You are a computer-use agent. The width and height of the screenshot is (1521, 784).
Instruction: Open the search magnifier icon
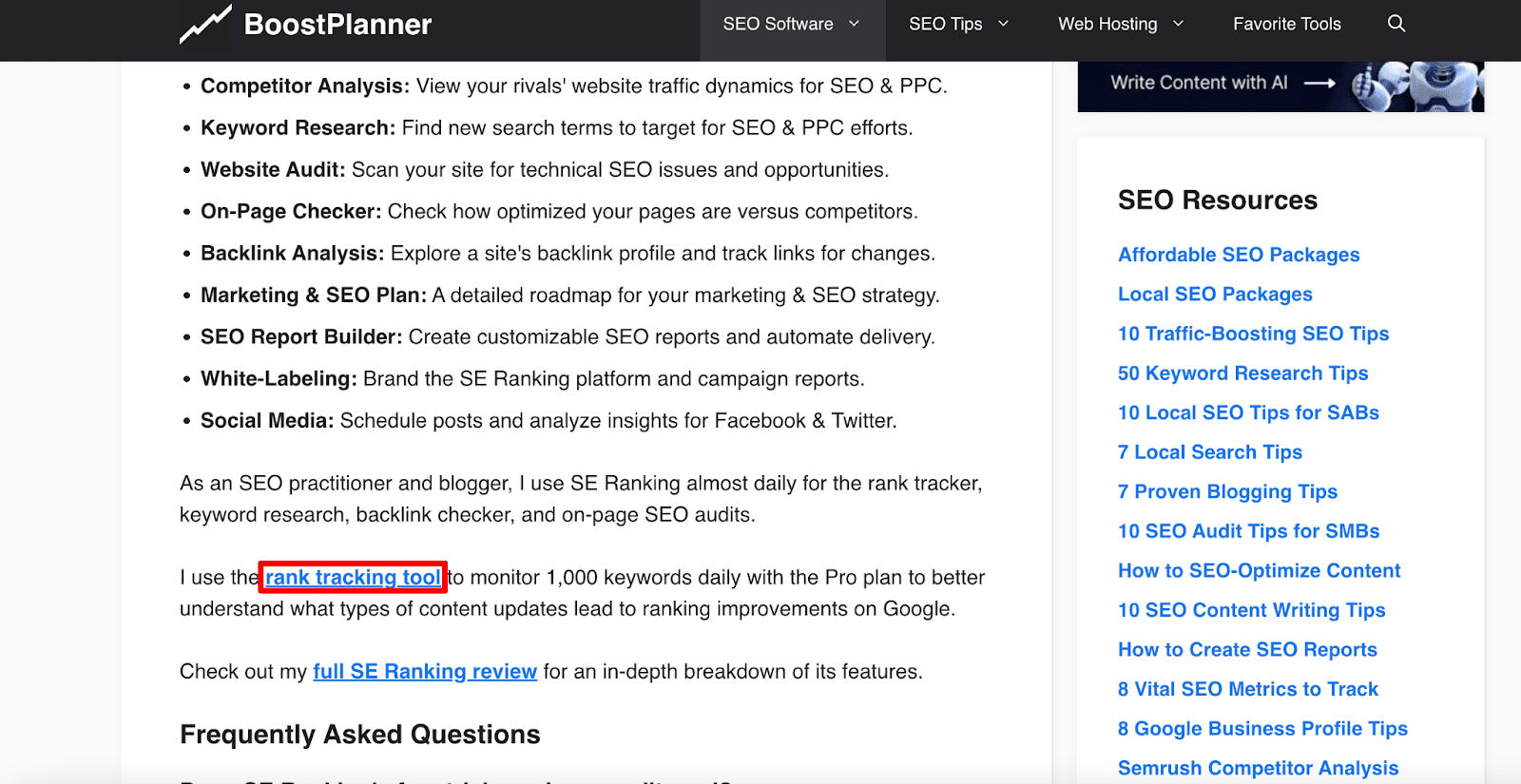coord(1396,24)
